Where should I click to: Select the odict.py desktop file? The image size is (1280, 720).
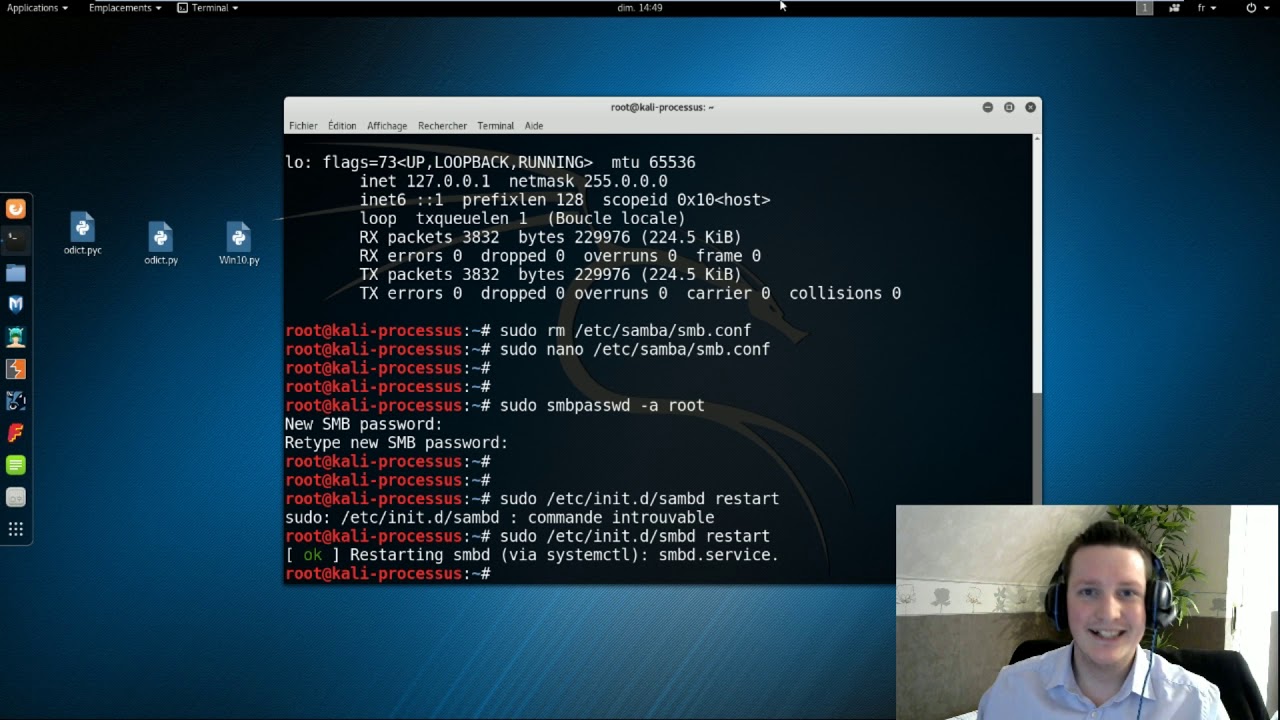tap(161, 243)
